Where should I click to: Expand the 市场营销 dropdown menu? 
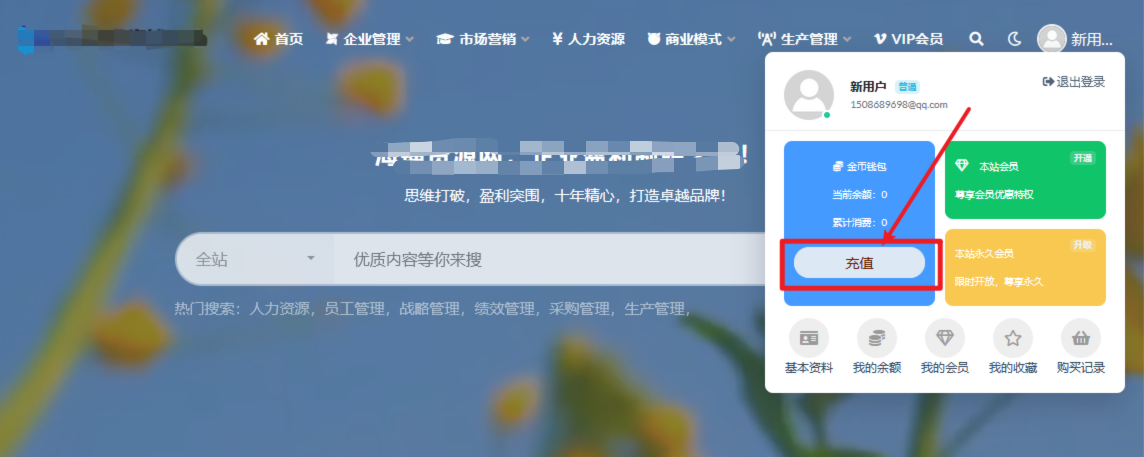(x=483, y=39)
